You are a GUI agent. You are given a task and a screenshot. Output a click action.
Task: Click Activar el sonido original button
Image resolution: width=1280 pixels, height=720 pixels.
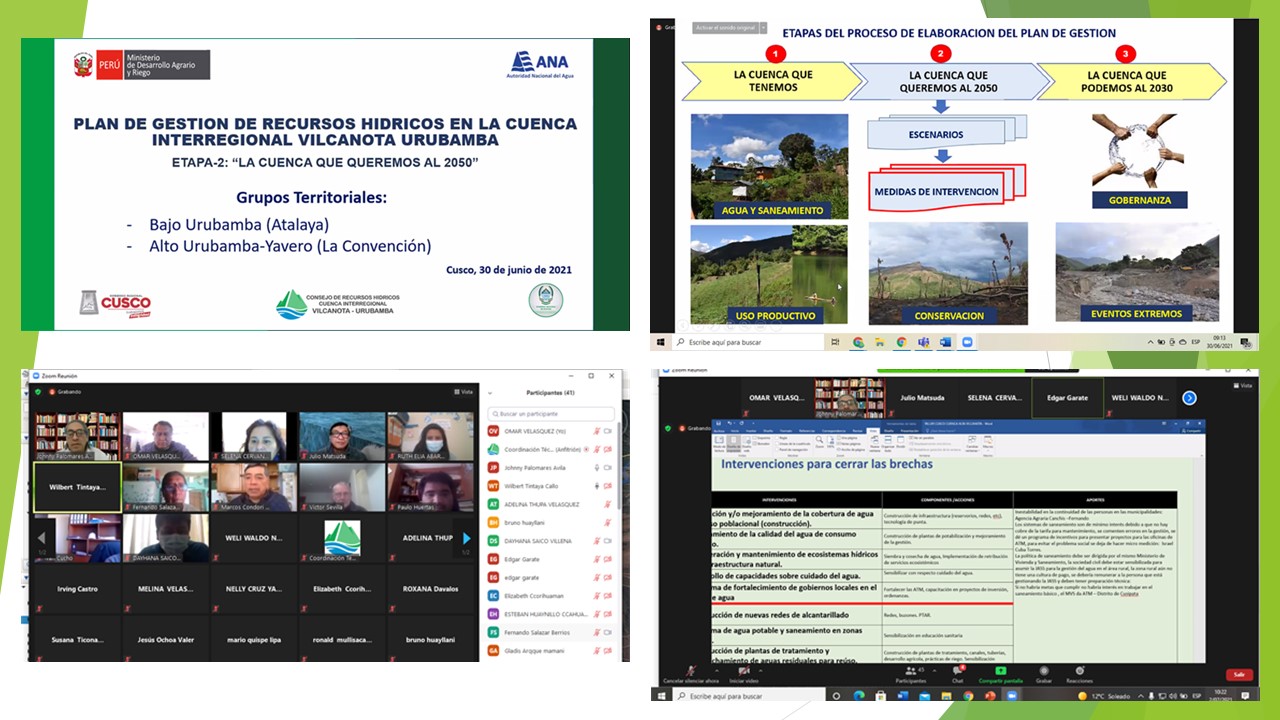(x=726, y=27)
